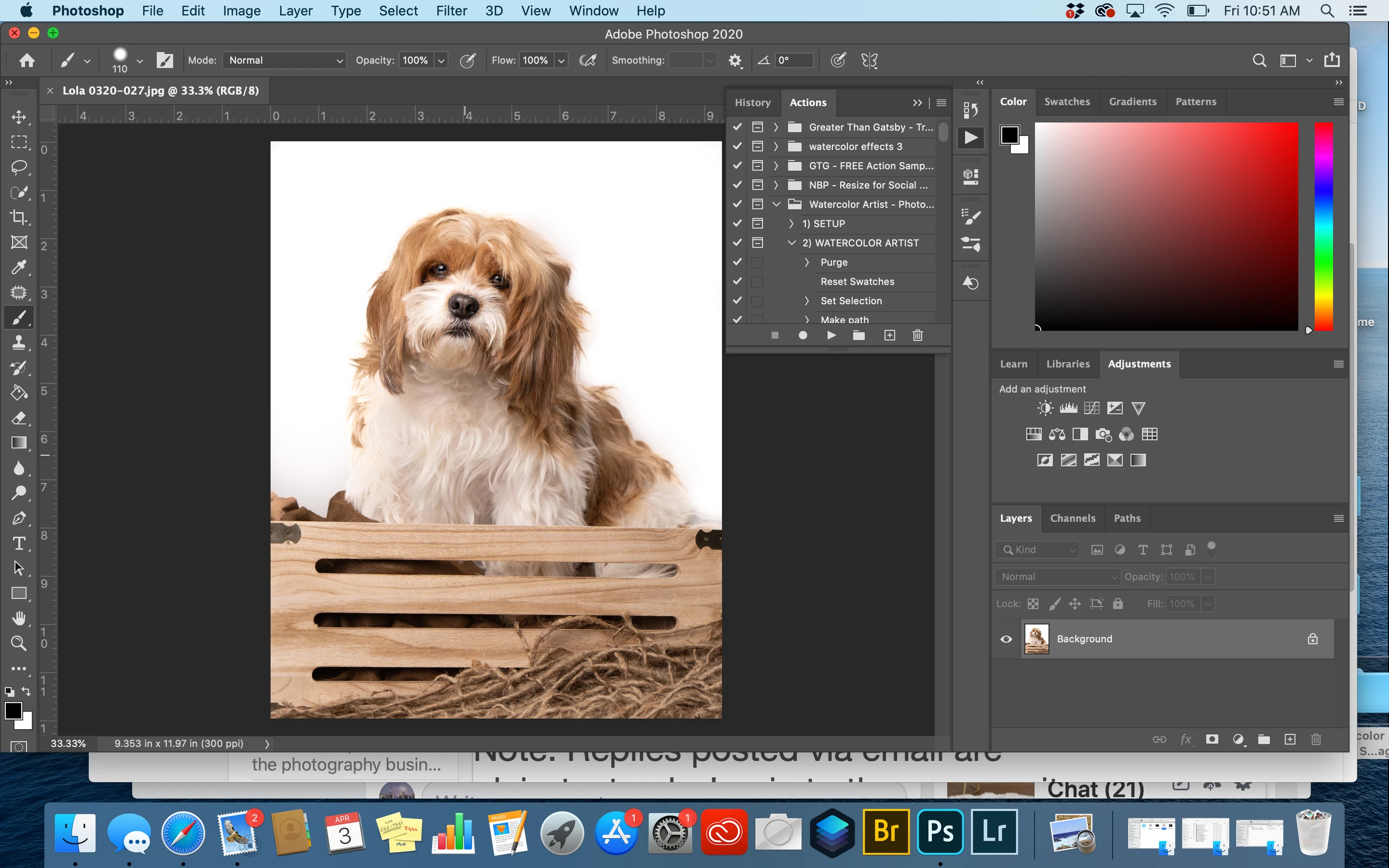The height and width of the screenshot is (868, 1389).
Task: Switch to the Channels tab
Action: click(1072, 518)
